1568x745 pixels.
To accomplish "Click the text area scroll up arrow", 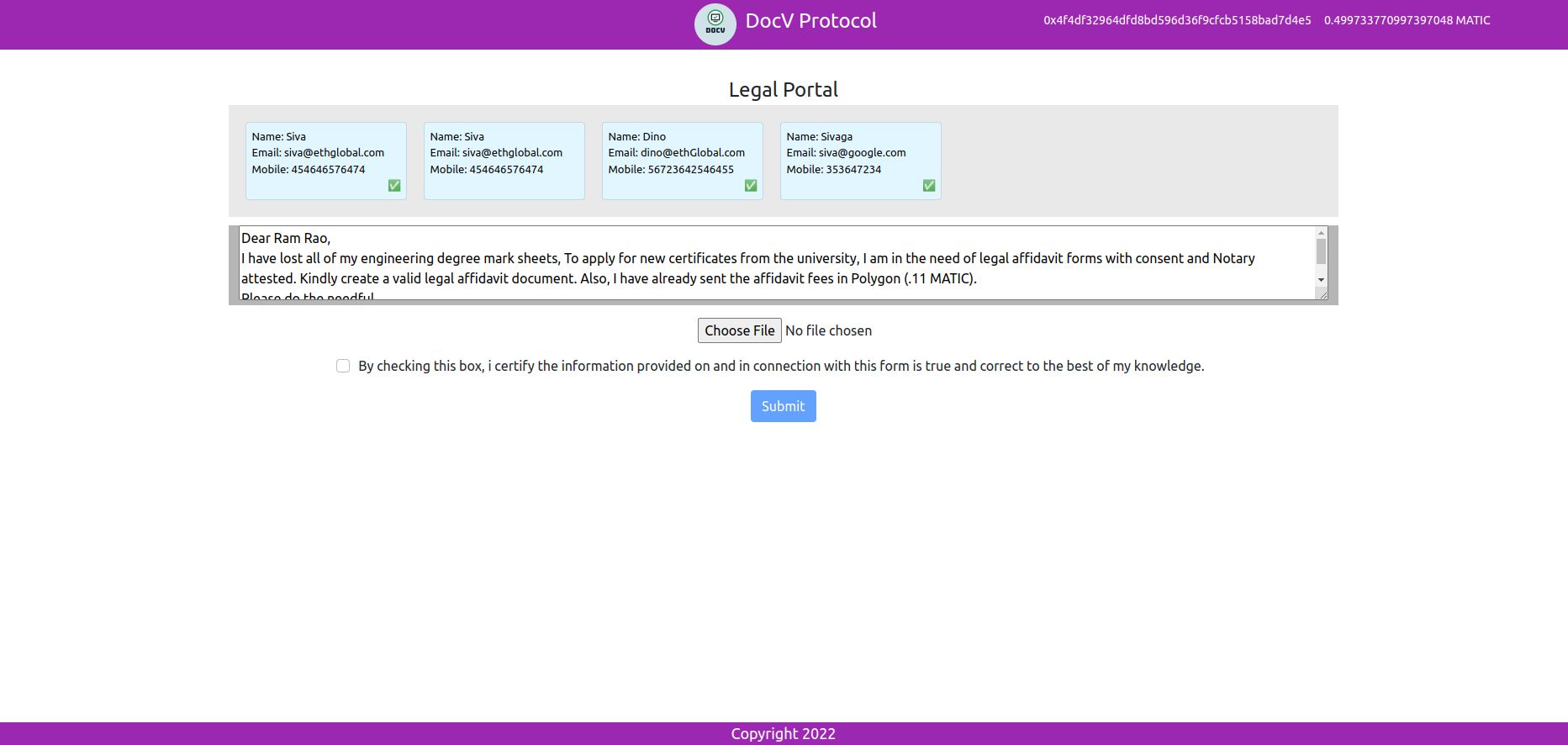I will [x=1321, y=233].
